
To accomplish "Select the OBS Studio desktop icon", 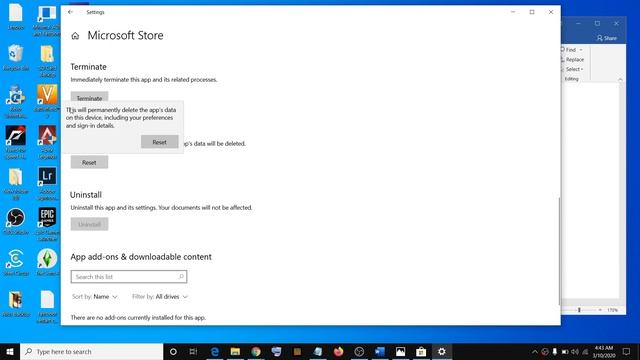I will click(x=16, y=222).
